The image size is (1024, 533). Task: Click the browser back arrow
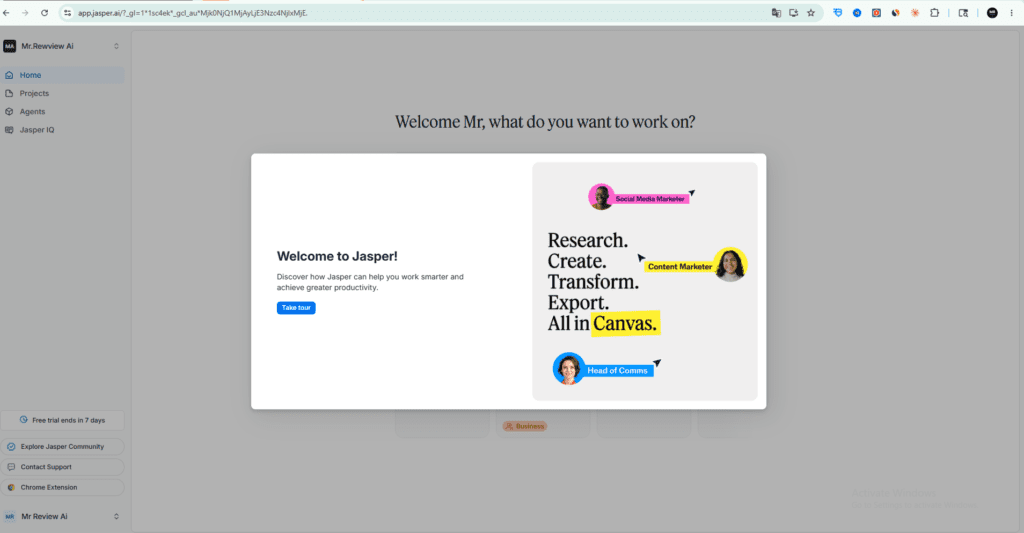(7, 12)
